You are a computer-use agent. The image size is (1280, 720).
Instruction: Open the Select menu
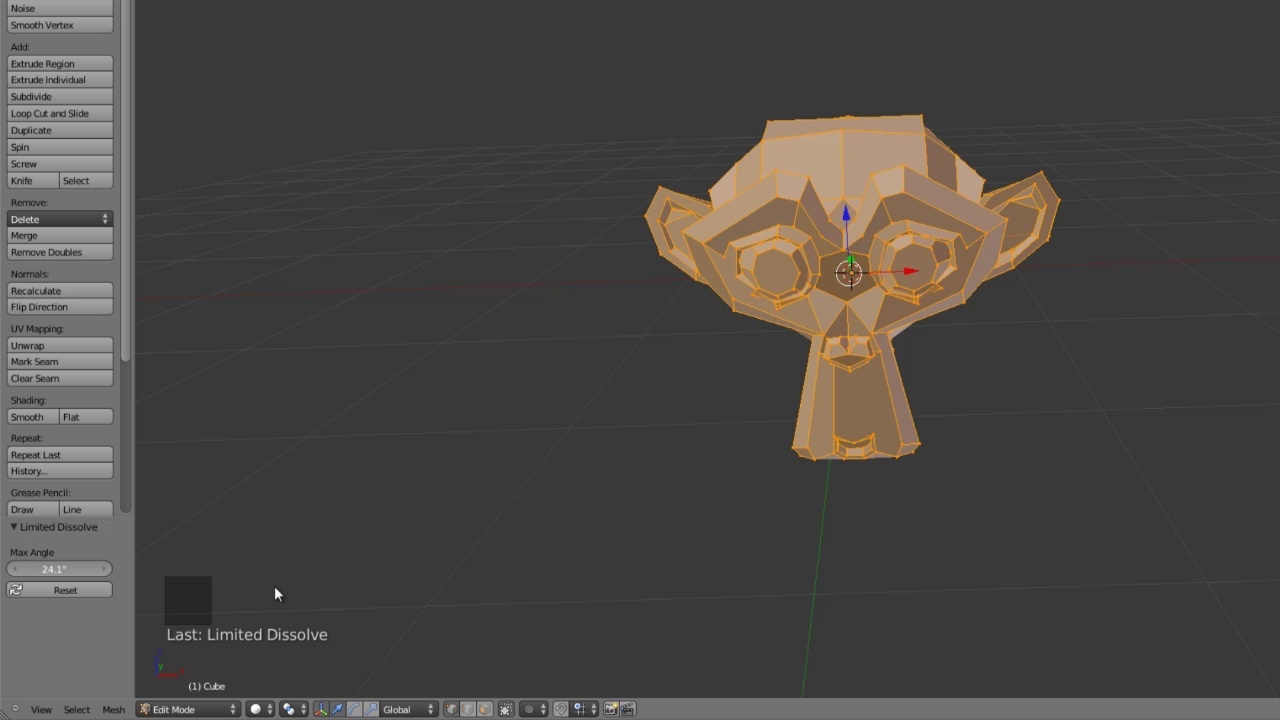pyautogui.click(x=76, y=709)
